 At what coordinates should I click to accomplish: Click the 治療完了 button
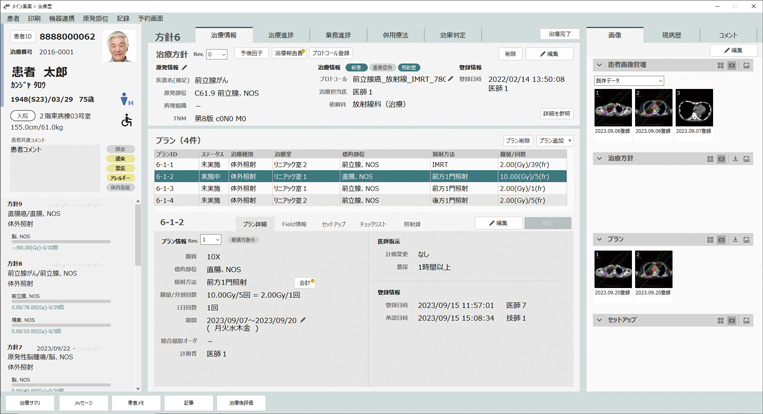point(560,34)
